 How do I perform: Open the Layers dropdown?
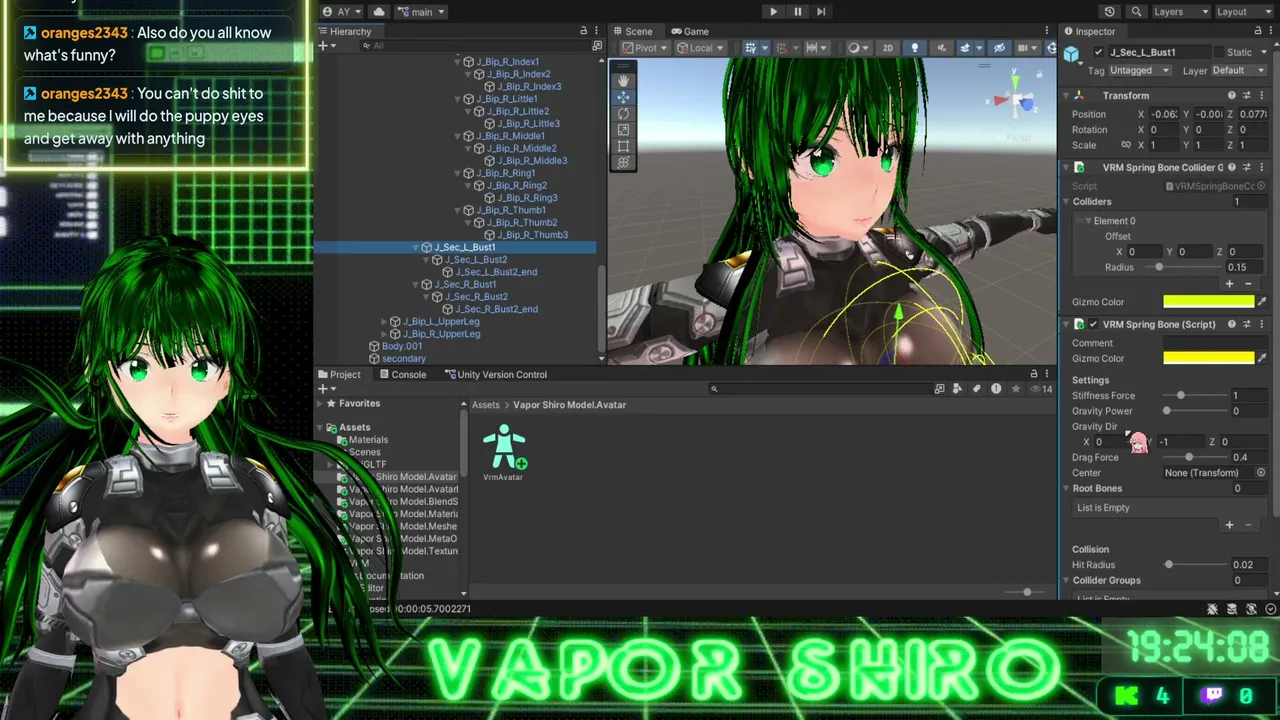pyautogui.click(x=1181, y=12)
